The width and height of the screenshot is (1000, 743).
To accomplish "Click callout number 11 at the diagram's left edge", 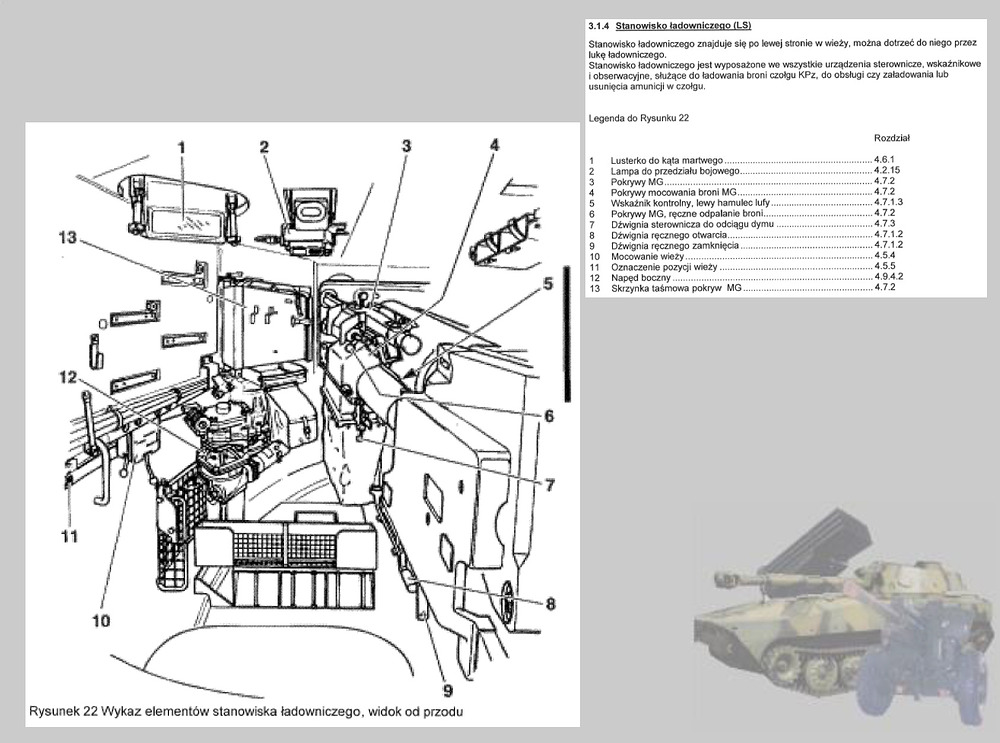I will [x=68, y=536].
